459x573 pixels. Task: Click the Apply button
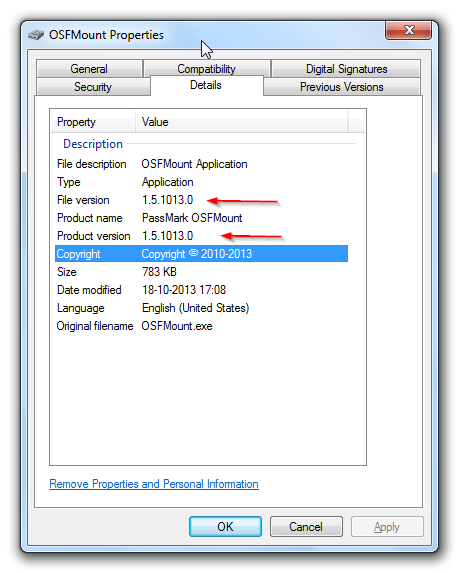pyautogui.click(x=387, y=527)
